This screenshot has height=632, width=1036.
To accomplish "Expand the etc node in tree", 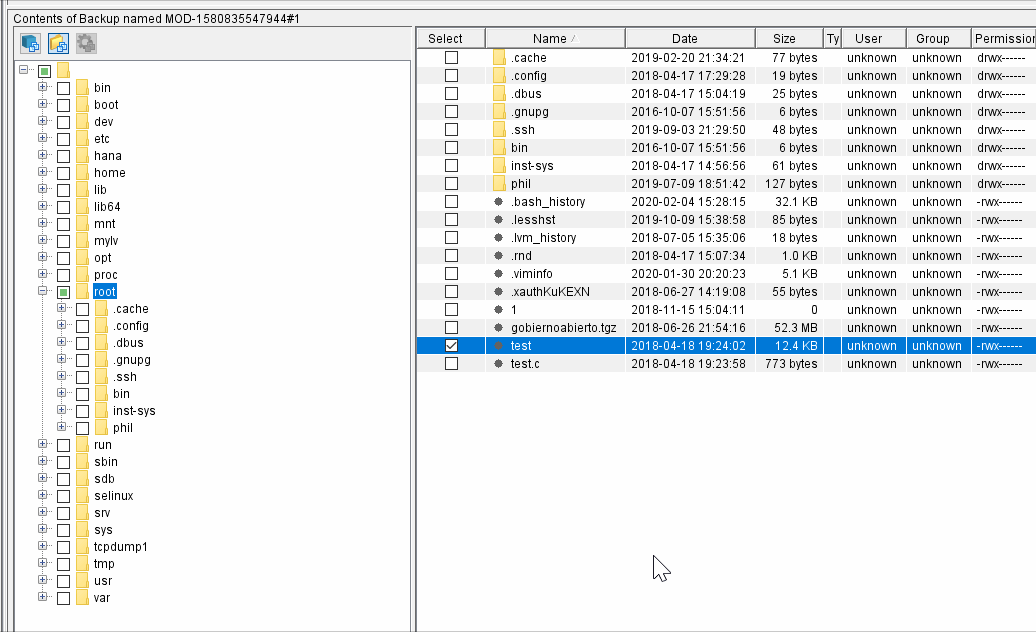I will pyautogui.click(x=42, y=137).
